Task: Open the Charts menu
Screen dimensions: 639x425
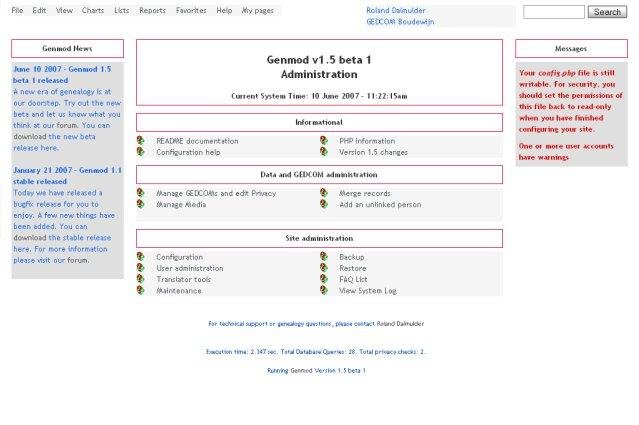Action: click(93, 11)
